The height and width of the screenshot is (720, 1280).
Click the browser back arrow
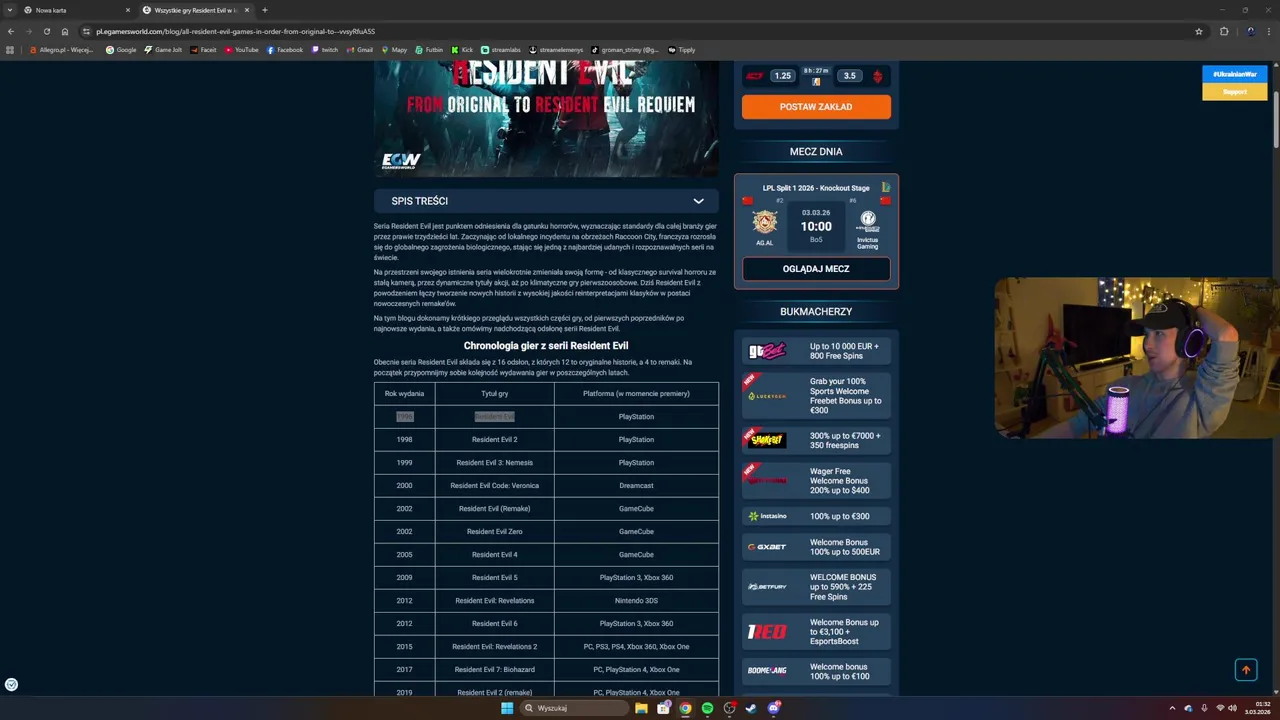[x=11, y=31]
